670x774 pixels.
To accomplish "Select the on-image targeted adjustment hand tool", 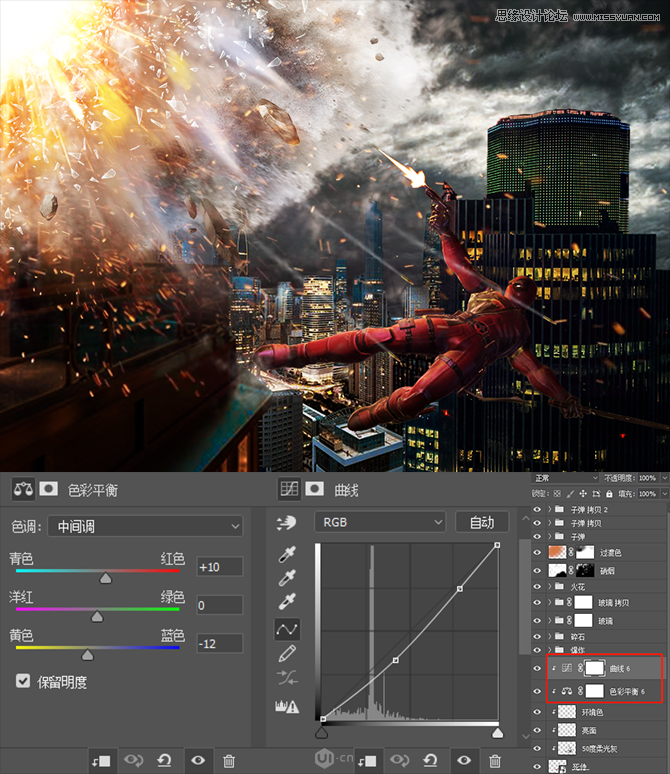I will coord(286,523).
